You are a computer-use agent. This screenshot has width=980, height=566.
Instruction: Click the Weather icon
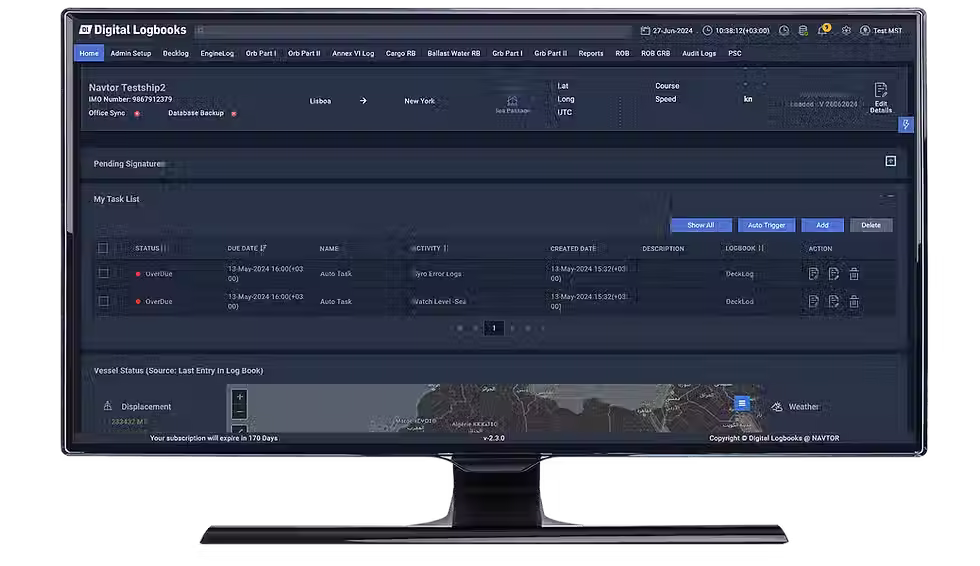[x=777, y=407]
